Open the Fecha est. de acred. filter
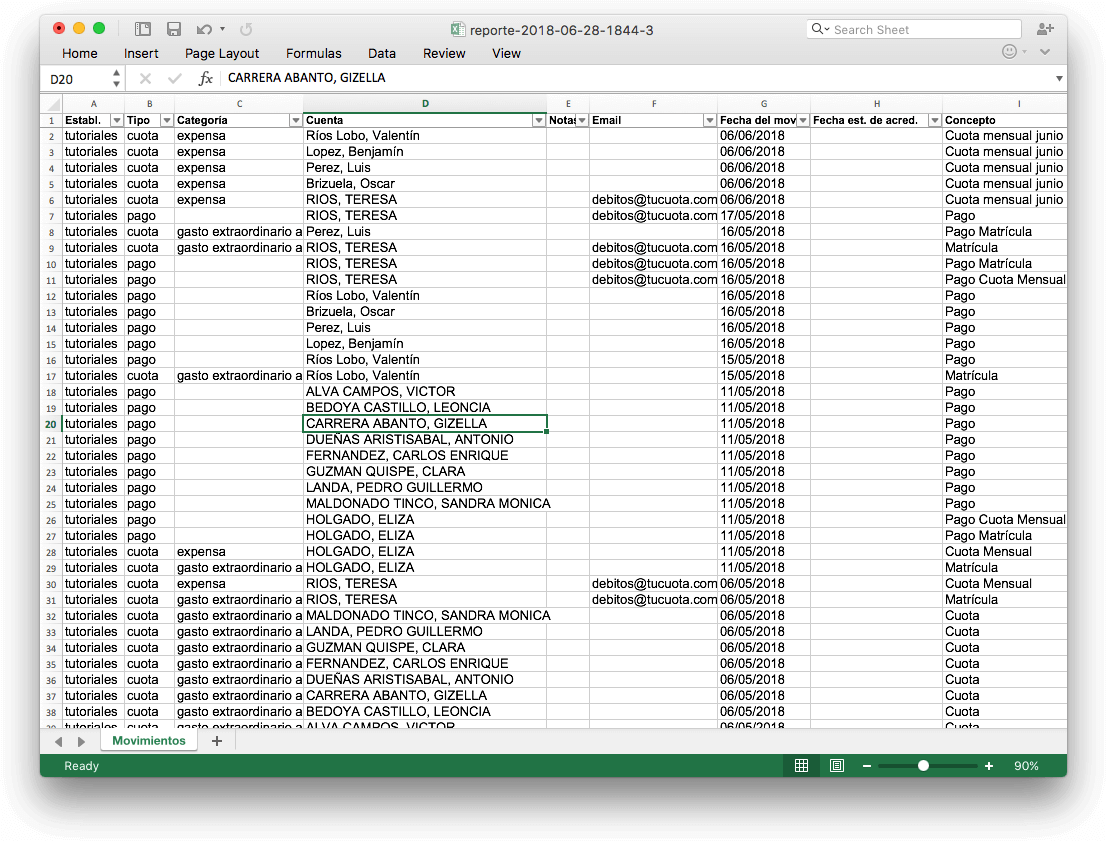Viewport: 1106px width, 841px height. pyautogui.click(x=935, y=121)
